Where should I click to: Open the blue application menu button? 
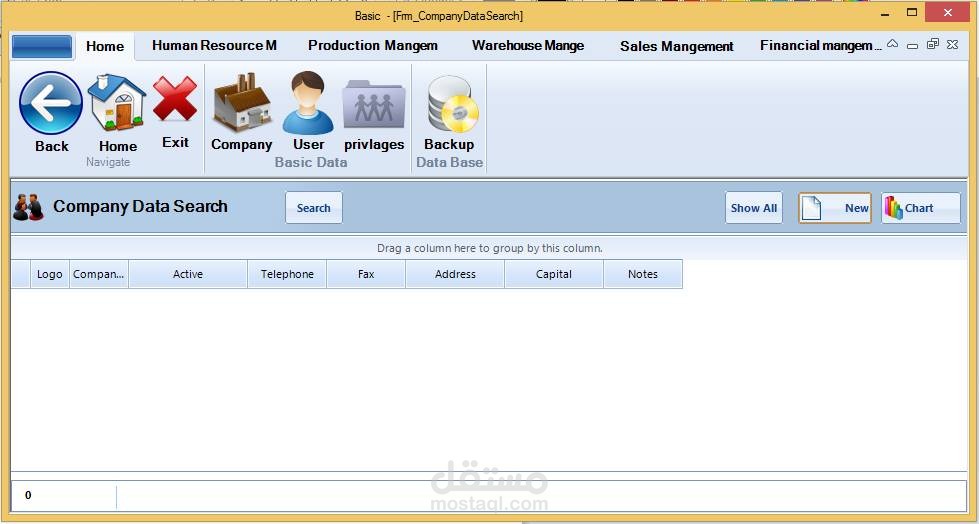point(42,47)
